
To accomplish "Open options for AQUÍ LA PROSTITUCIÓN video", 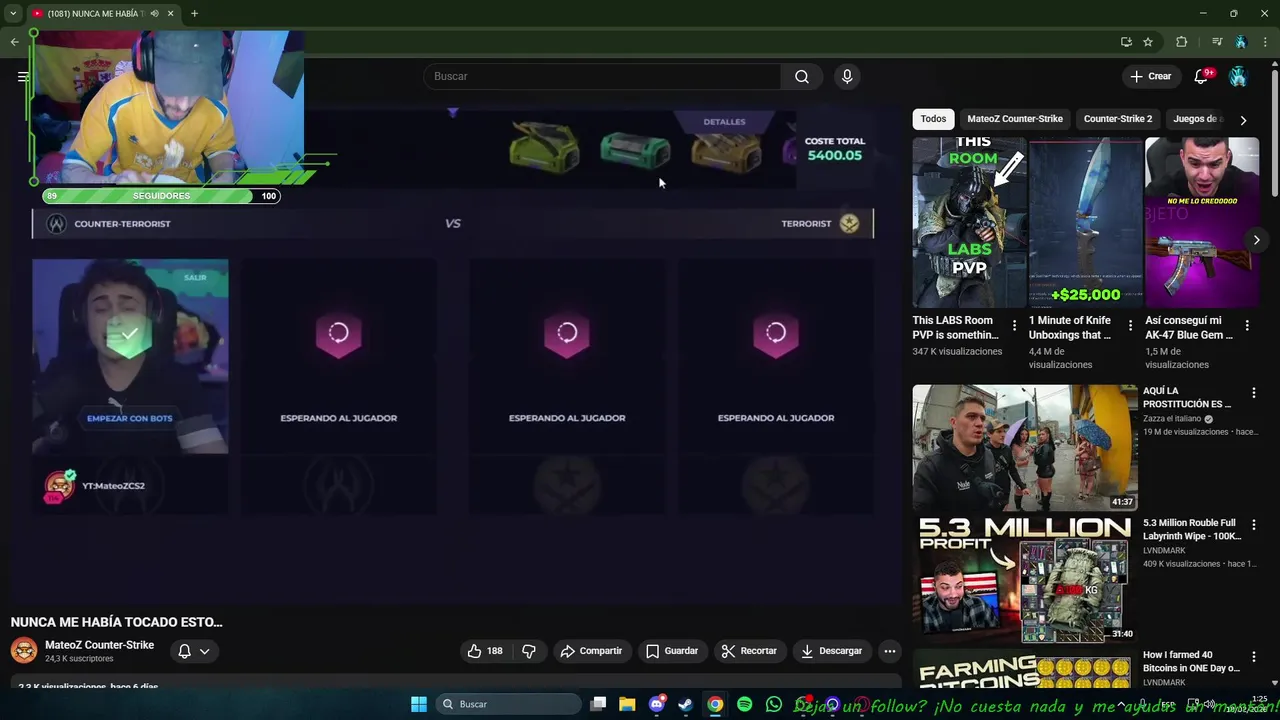I will 1254,394.
